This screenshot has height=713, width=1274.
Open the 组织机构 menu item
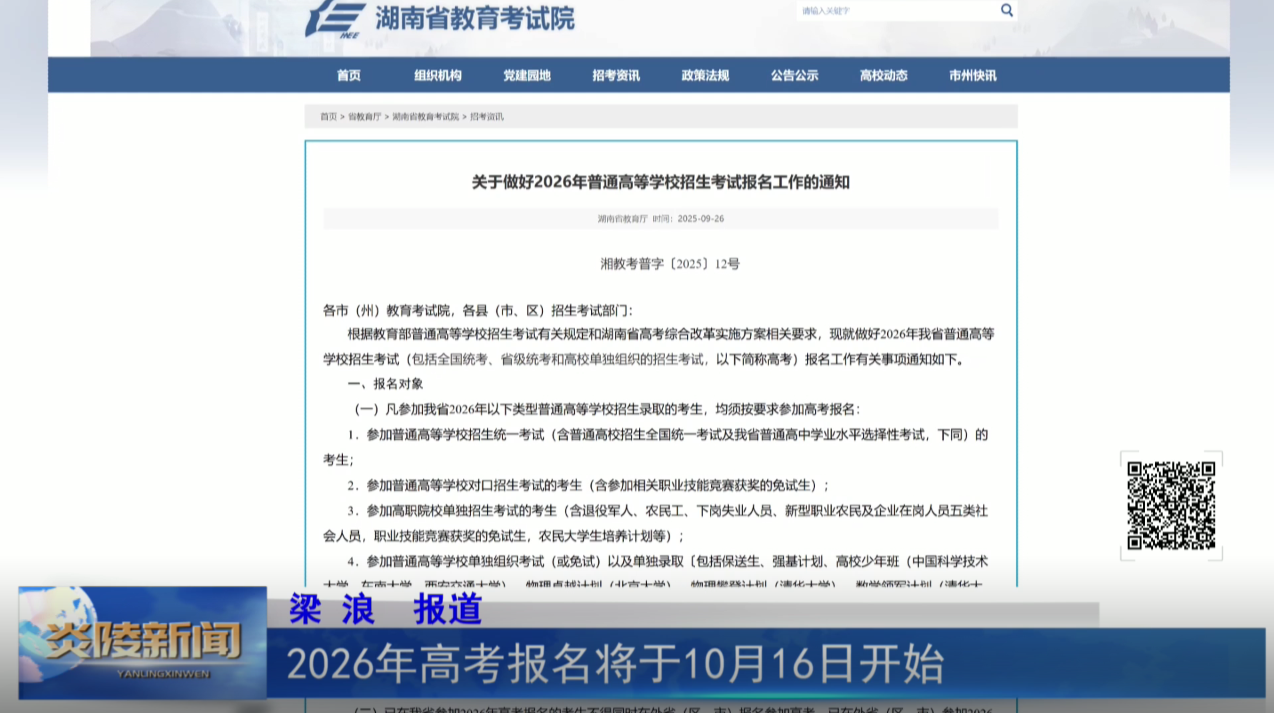(438, 75)
